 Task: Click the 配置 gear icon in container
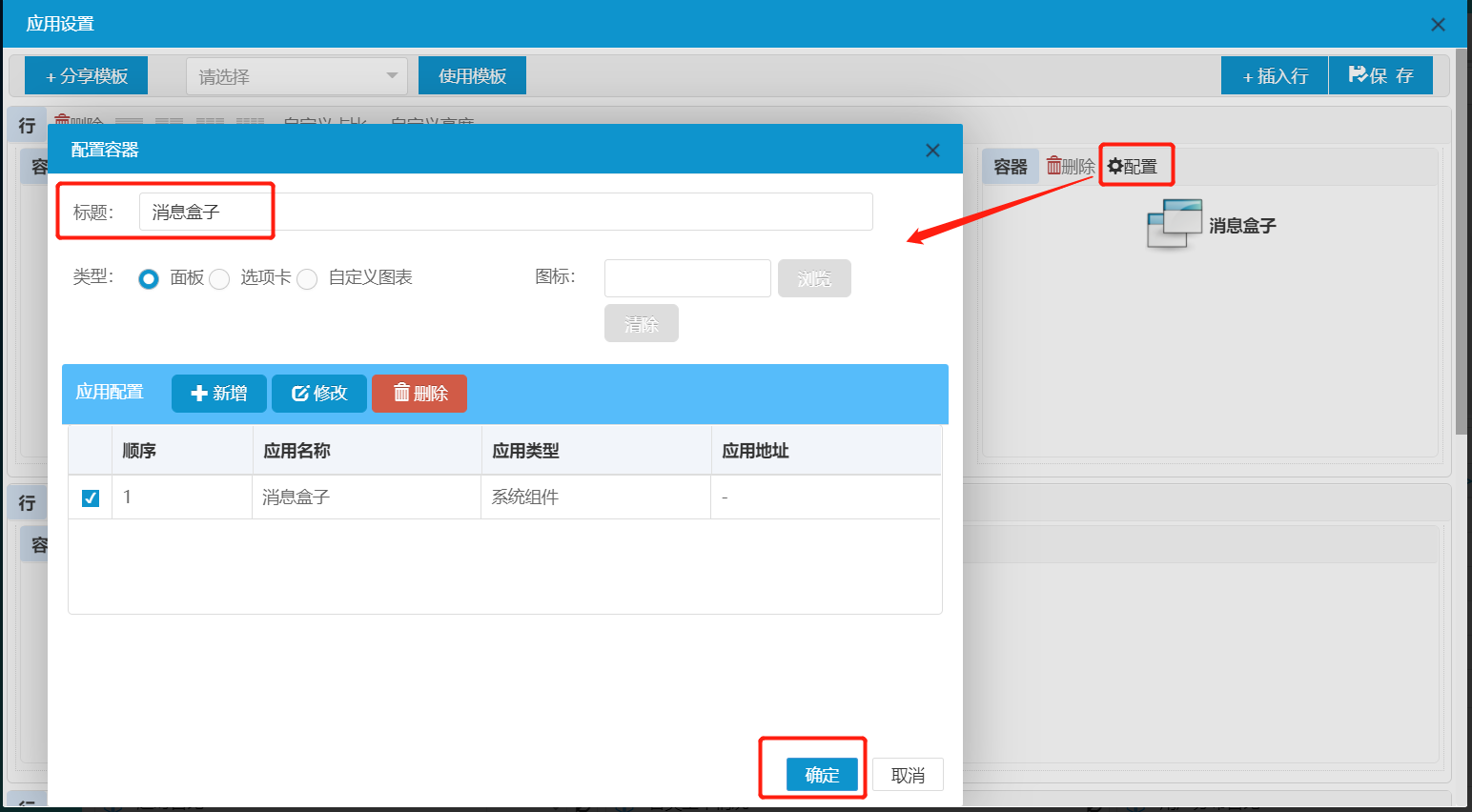(x=1114, y=167)
